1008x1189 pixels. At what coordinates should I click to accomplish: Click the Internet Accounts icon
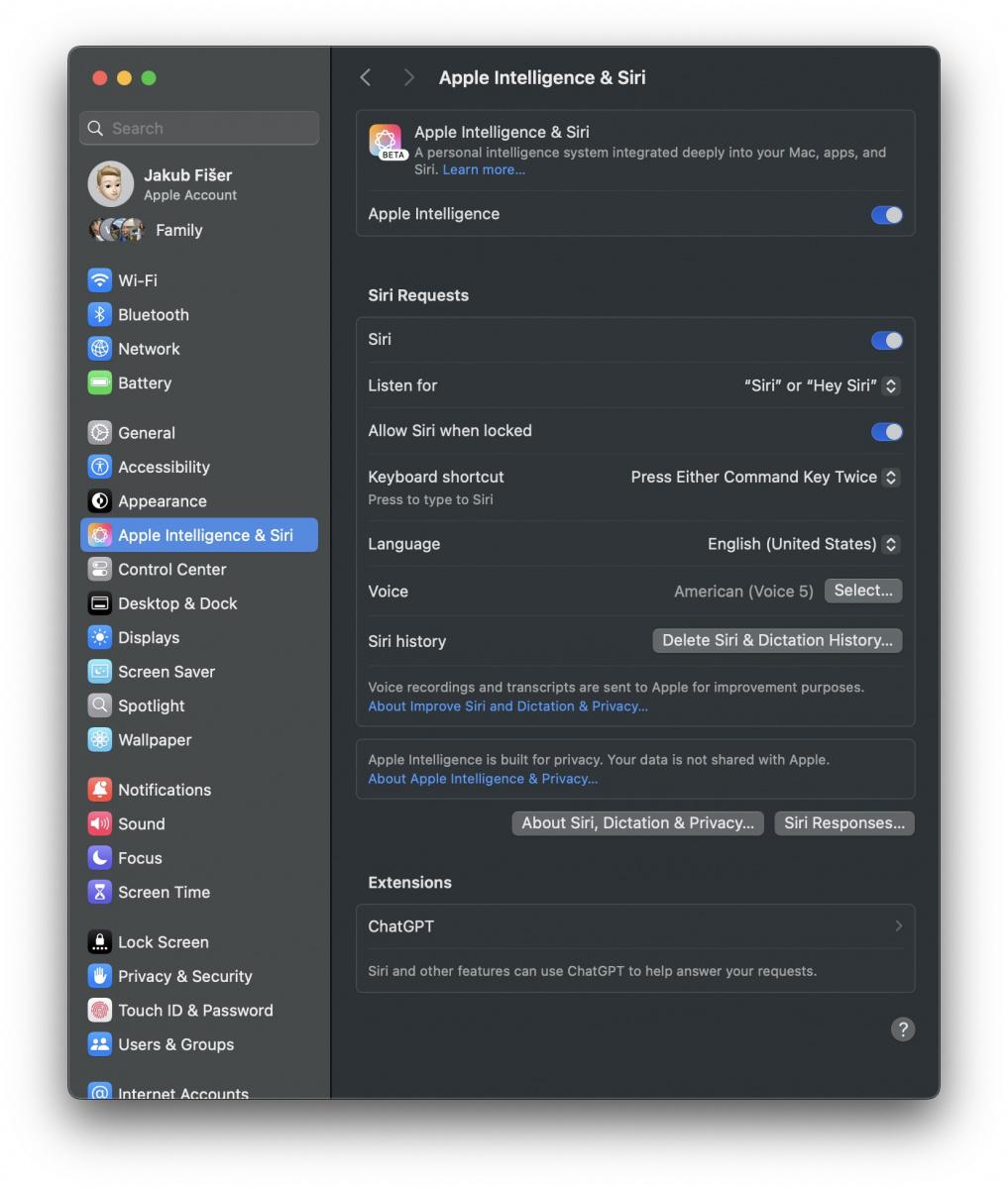(99, 1090)
